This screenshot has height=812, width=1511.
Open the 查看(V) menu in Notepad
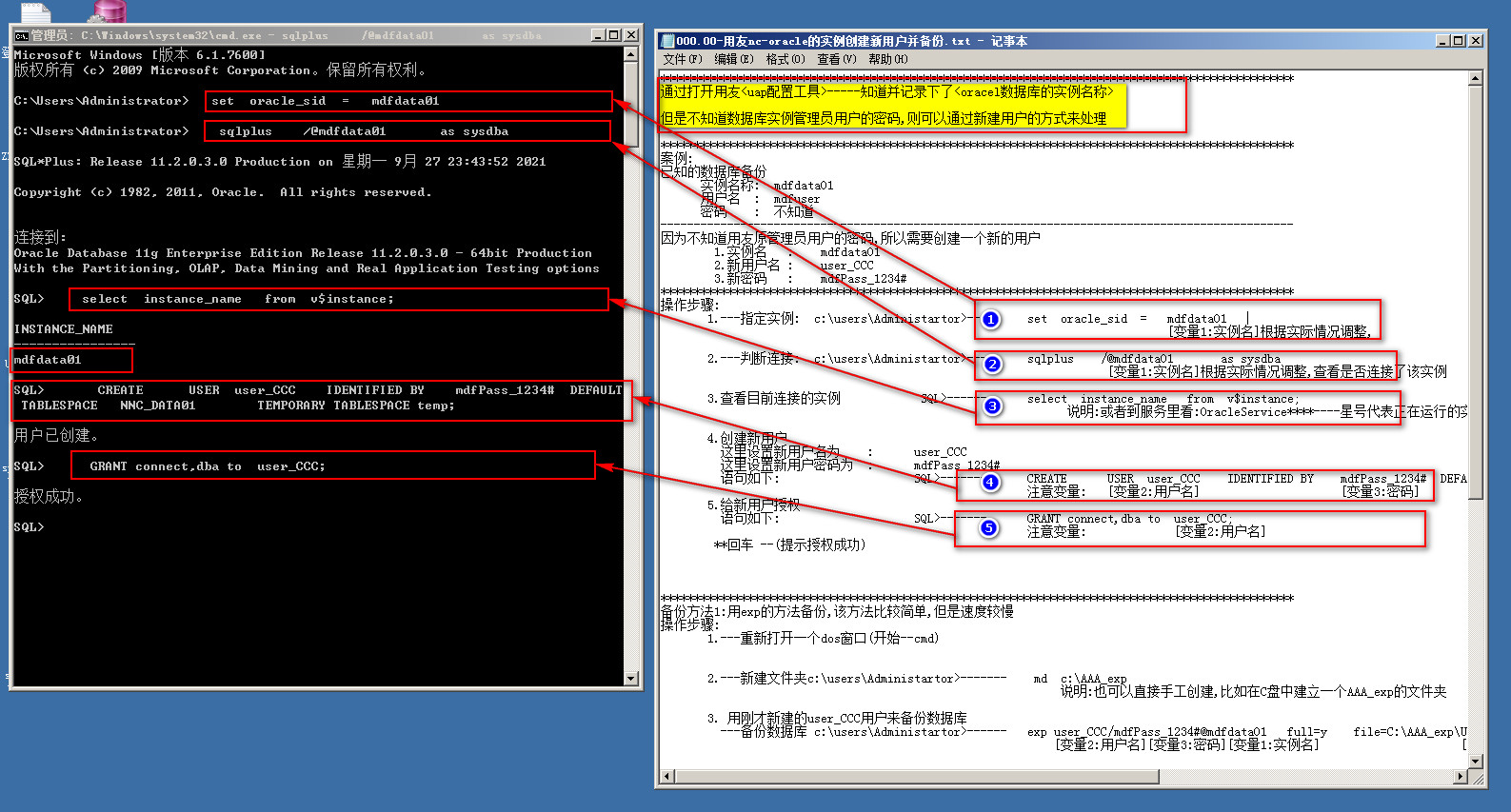tap(836, 59)
